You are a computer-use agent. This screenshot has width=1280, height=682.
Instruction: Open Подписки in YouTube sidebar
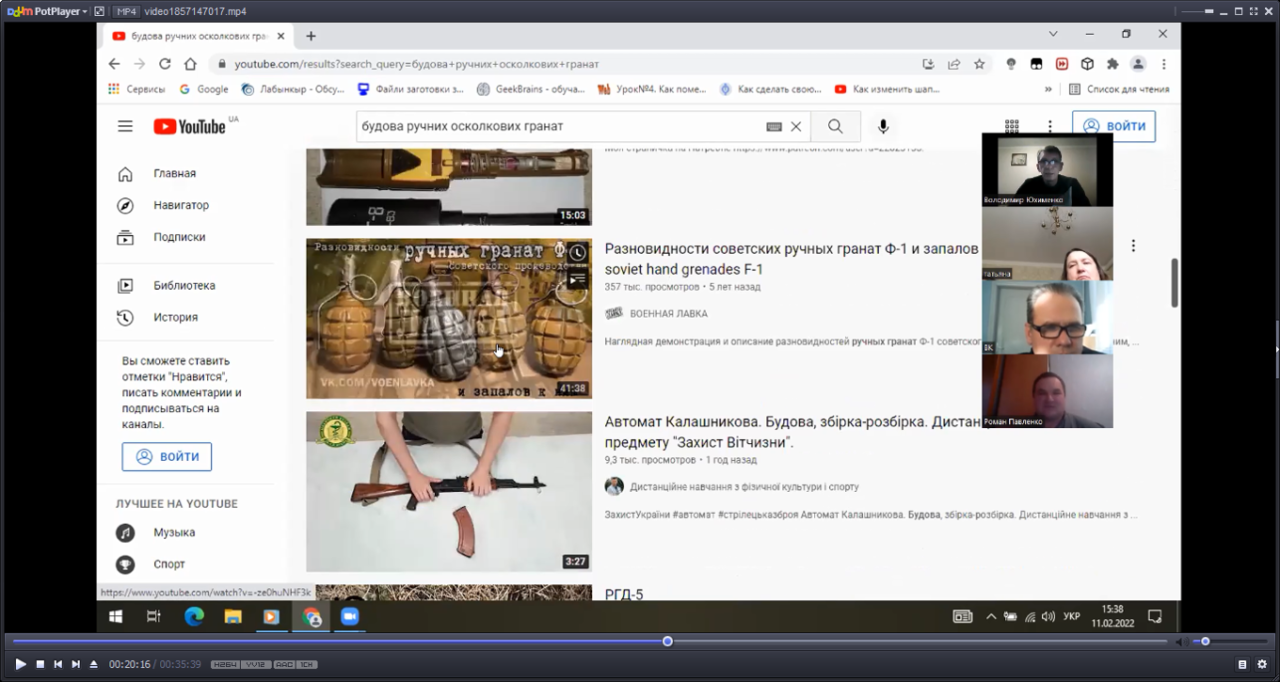pyautogui.click(x=179, y=237)
